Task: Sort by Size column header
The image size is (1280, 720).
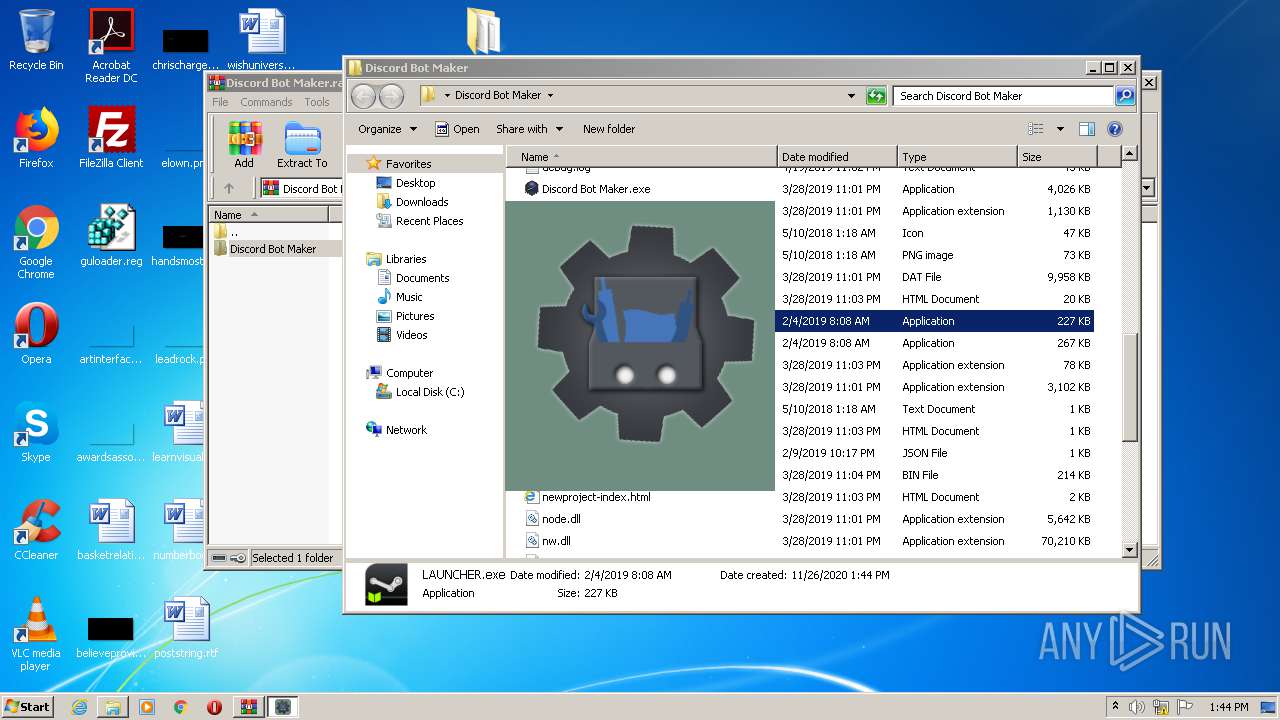Action: (x=1056, y=157)
